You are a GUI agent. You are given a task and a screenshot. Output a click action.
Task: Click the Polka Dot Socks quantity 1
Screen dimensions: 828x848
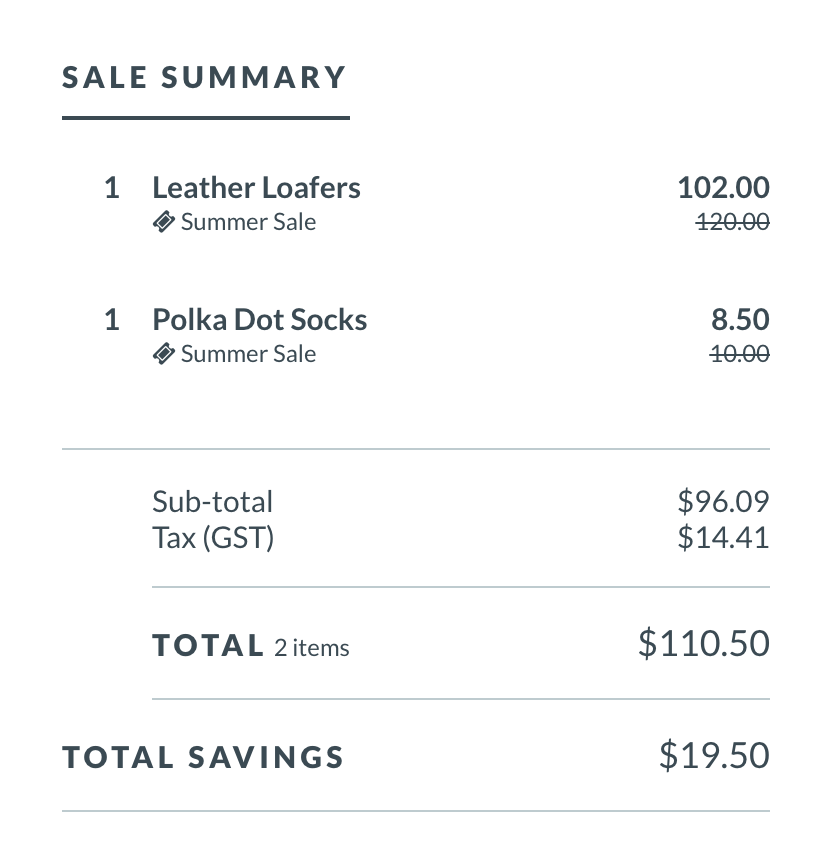click(111, 320)
